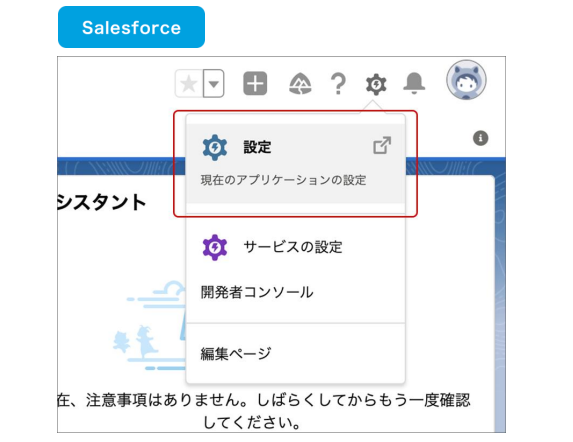Open the Trailhead guidance icon

point(300,84)
